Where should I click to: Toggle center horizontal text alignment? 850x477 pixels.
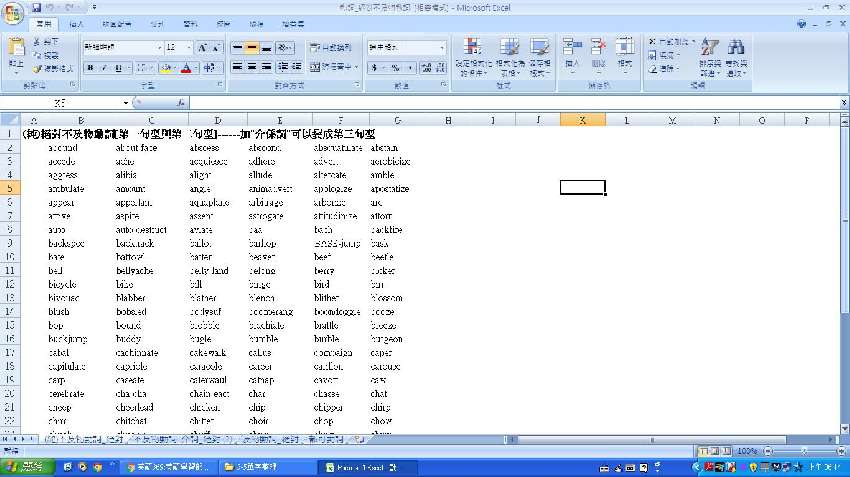coord(252,66)
